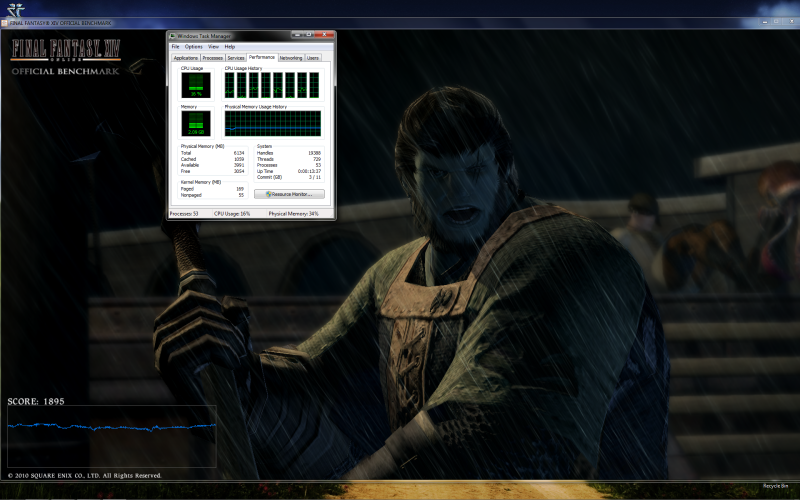Open the View menu in Task Manager

tap(213, 46)
